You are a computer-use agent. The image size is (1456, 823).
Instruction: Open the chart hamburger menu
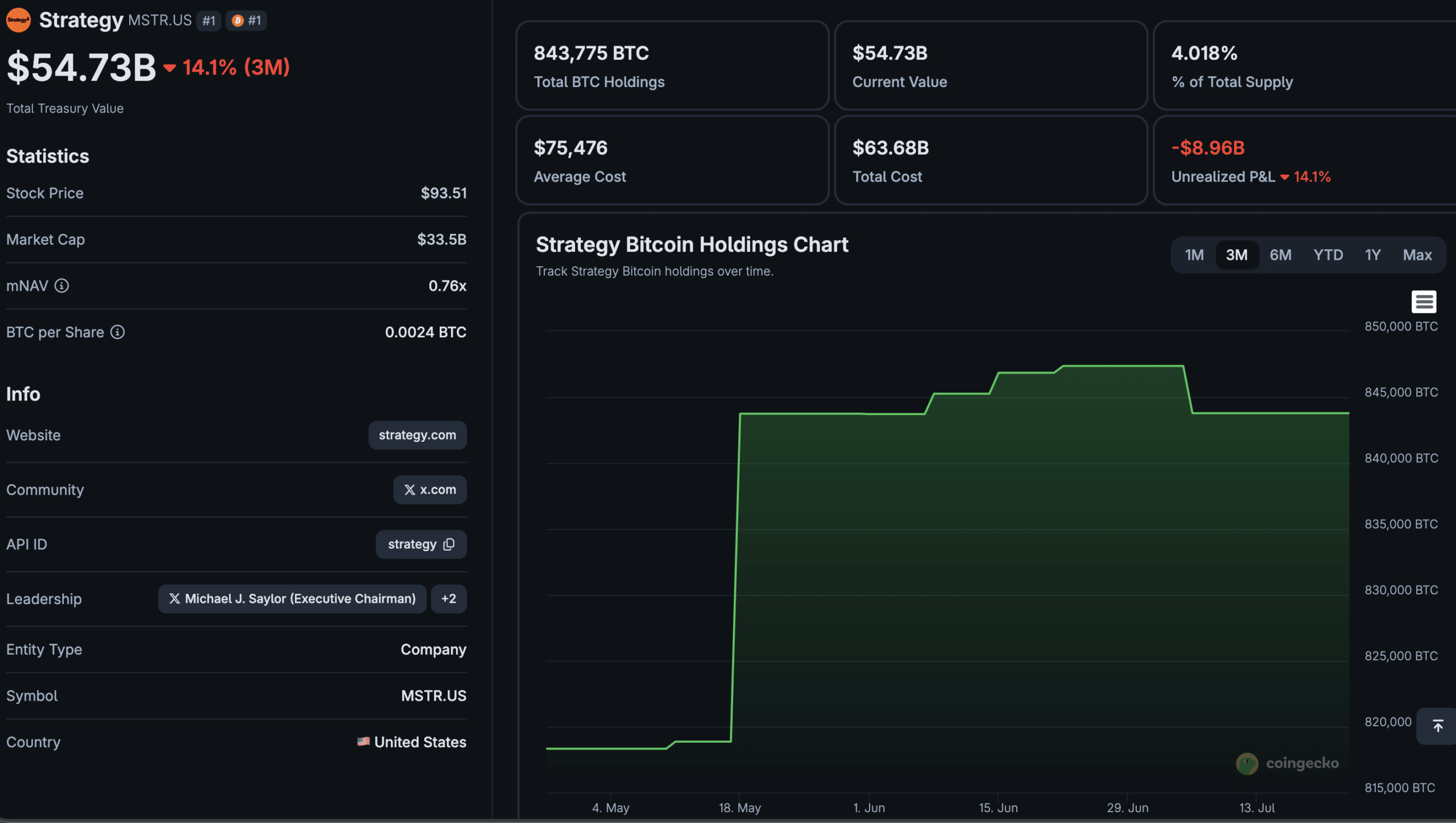[x=1424, y=301]
